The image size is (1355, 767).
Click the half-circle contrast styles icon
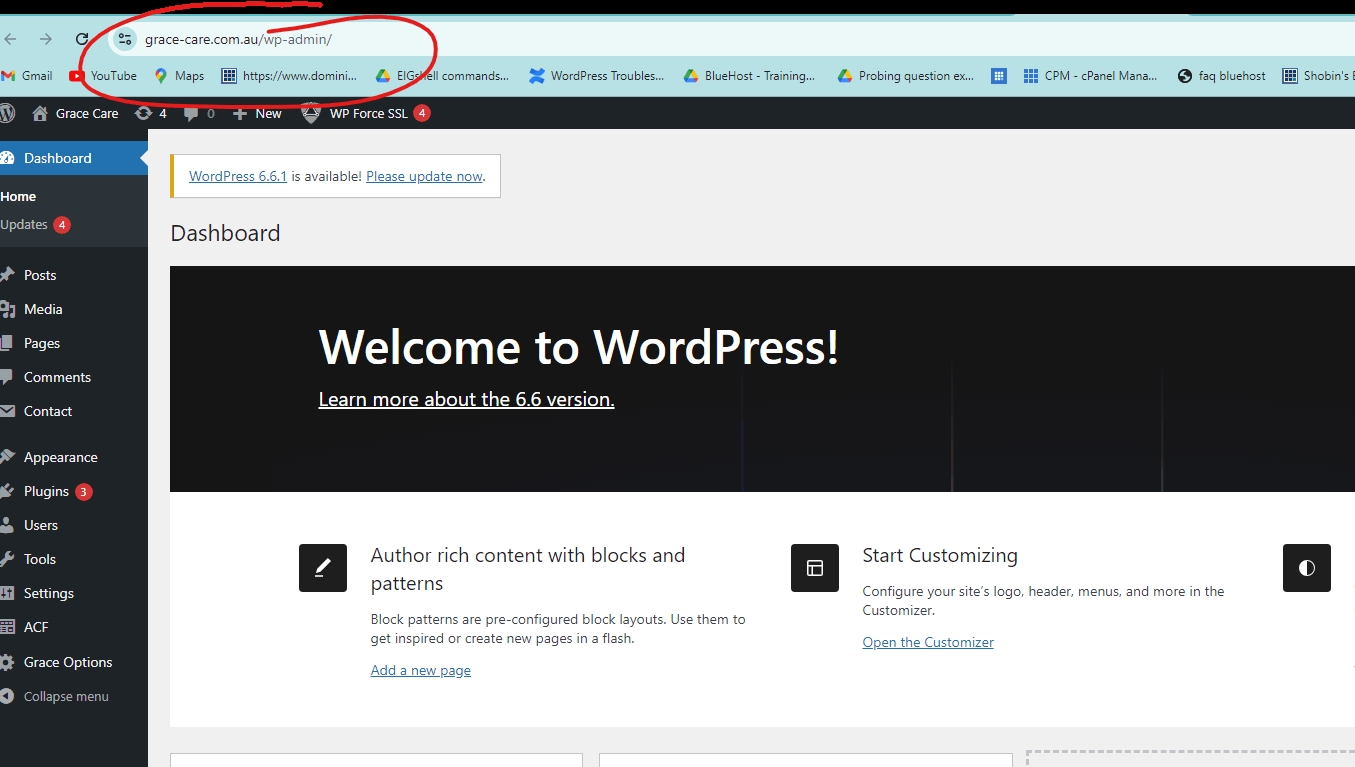coord(1307,568)
